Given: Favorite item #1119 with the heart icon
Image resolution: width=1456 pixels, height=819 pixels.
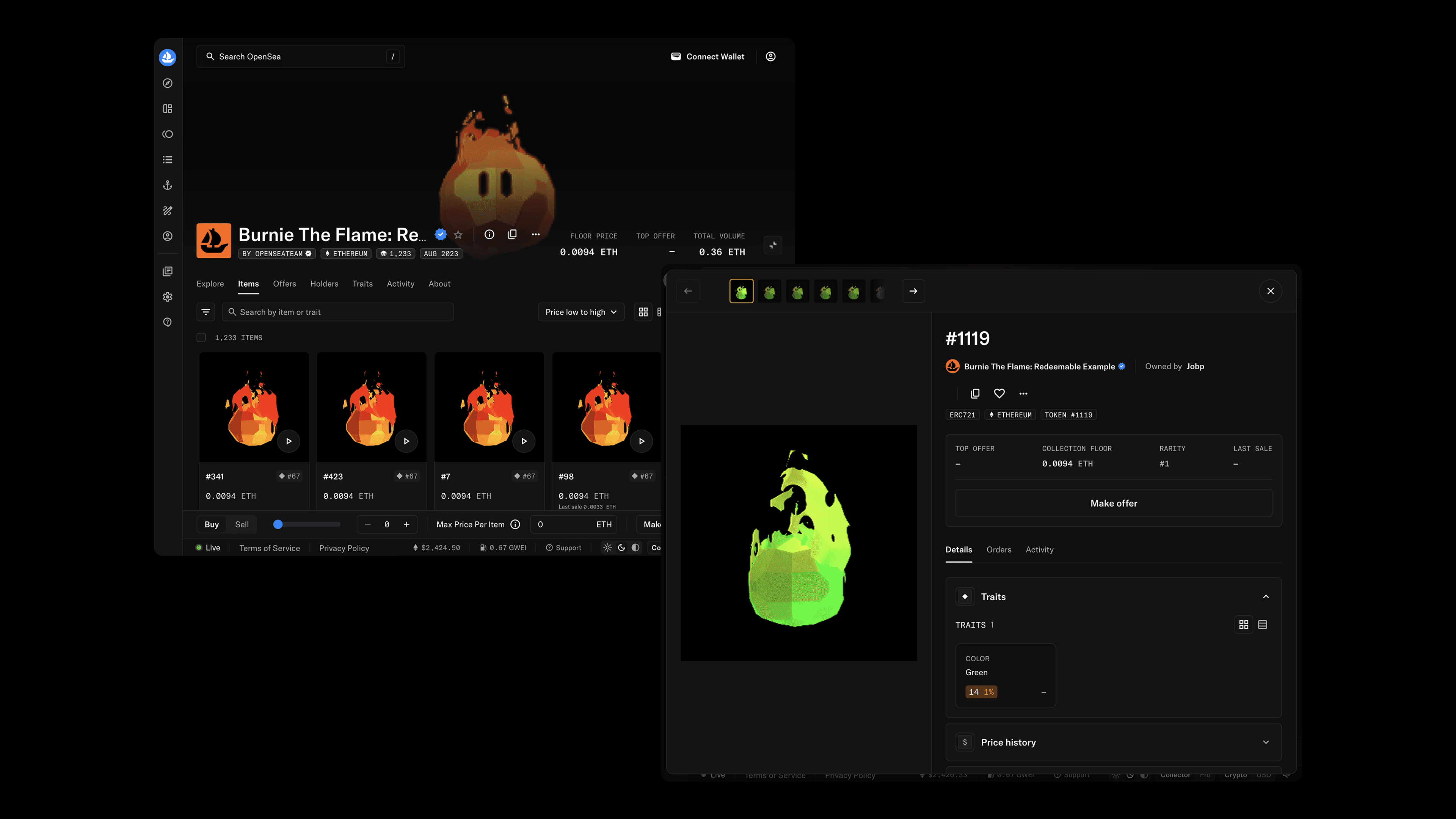Looking at the screenshot, I should 999,394.
